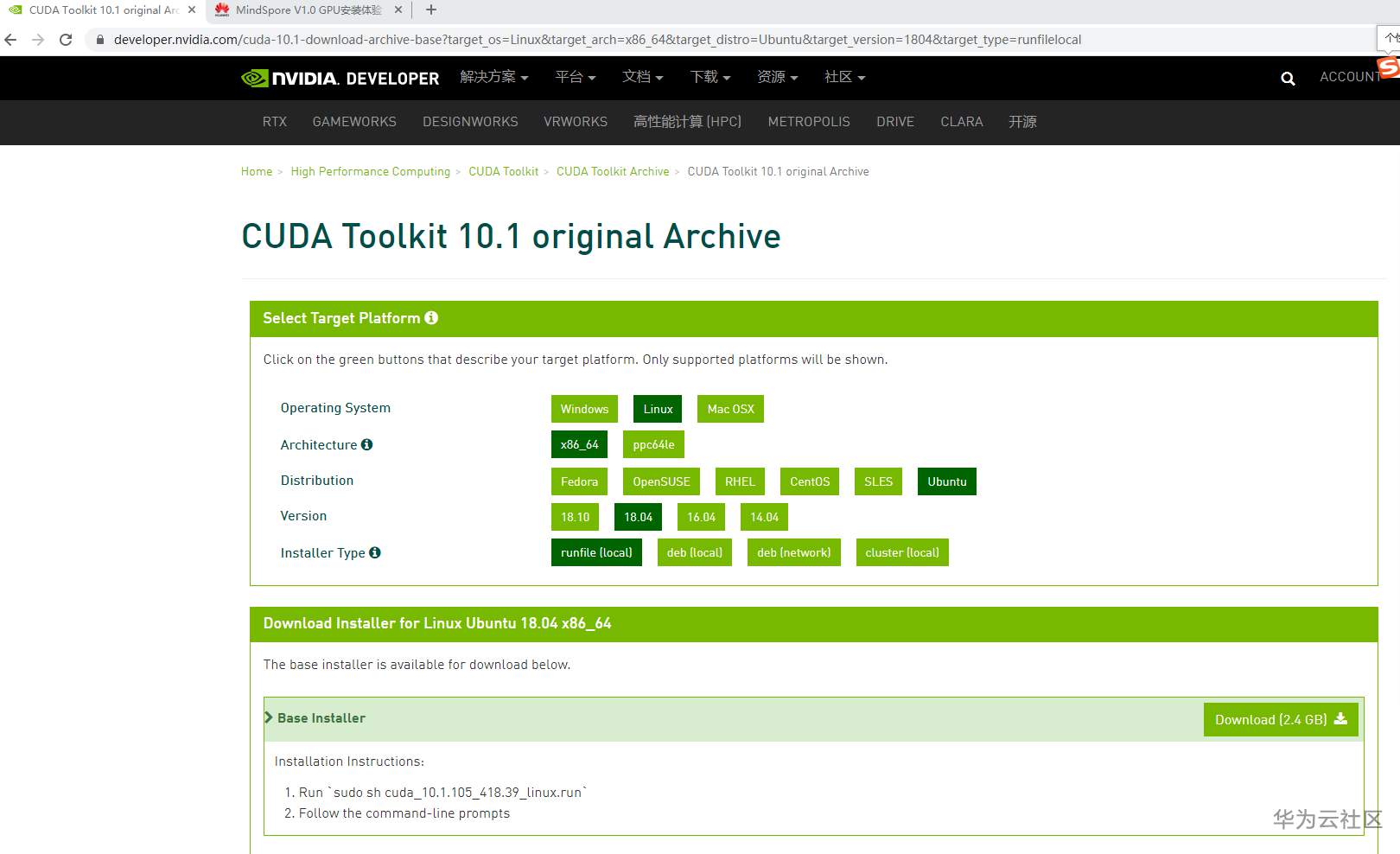This screenshot has width=1400, height=854.
Task: Open the RTX navigation item
Action: (x=275, y=122)
